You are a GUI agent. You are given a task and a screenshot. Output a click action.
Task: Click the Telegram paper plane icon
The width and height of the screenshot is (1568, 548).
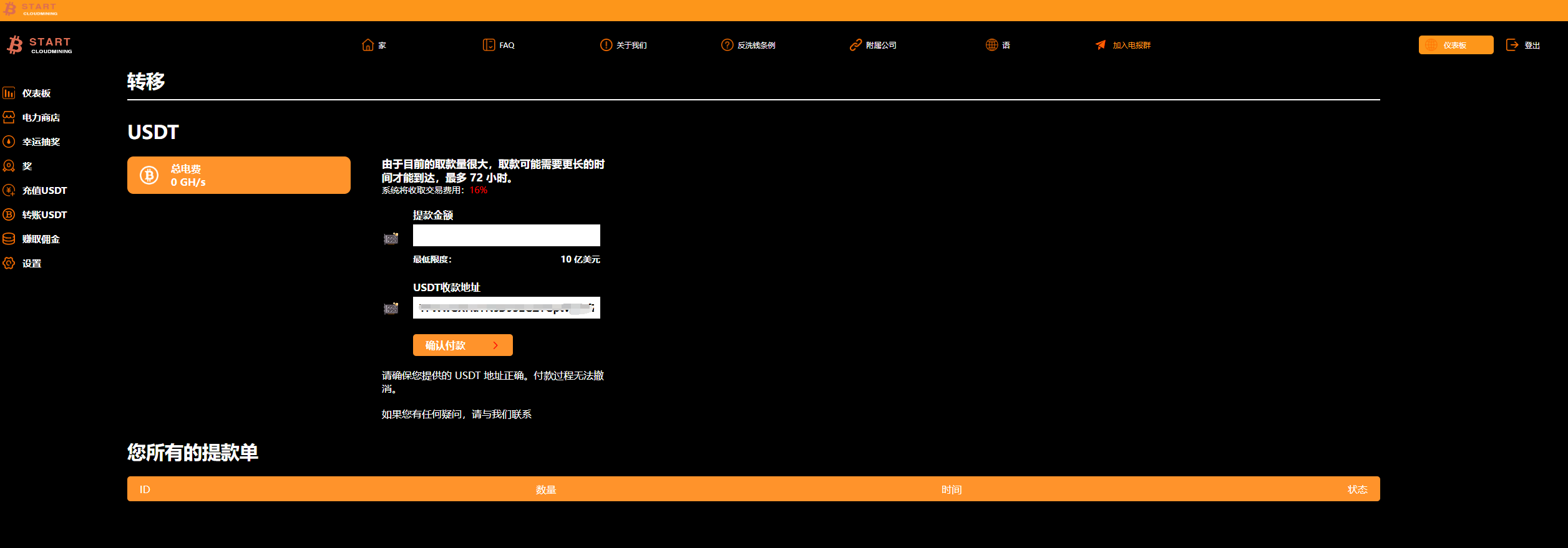[x=1101, y=45]
